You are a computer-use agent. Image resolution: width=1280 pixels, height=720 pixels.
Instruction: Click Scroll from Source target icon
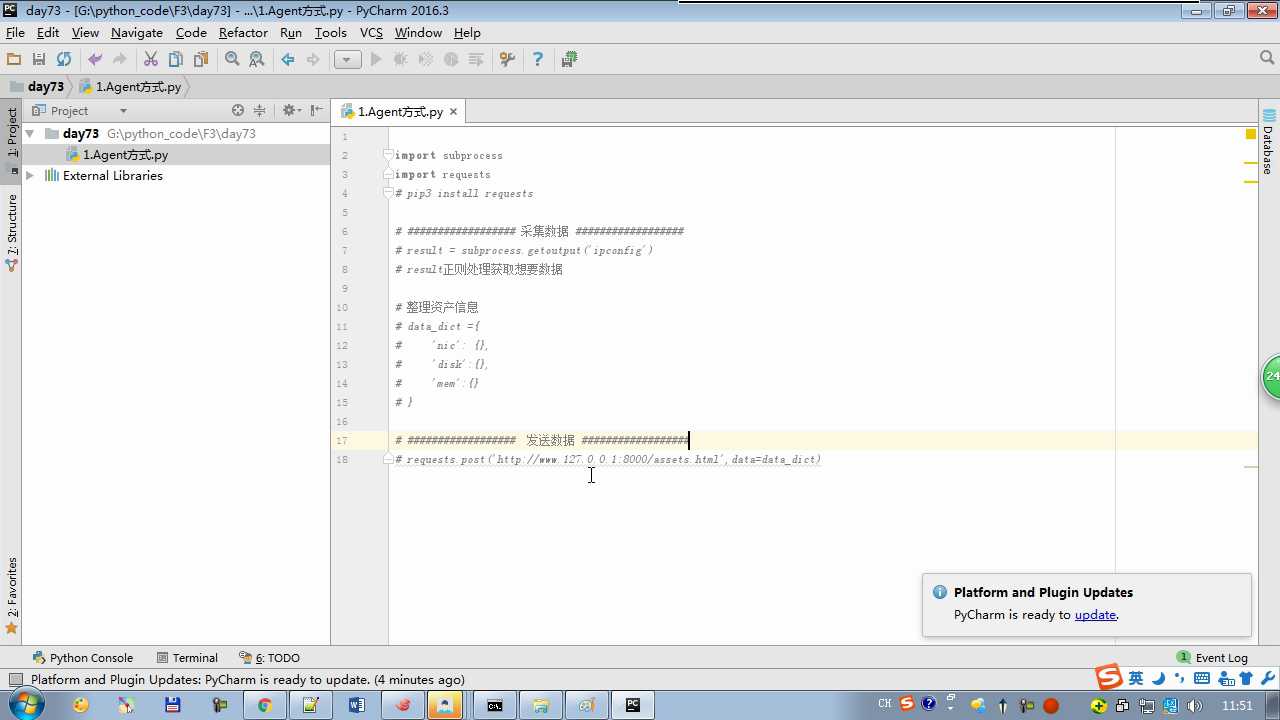coord(238,111)
